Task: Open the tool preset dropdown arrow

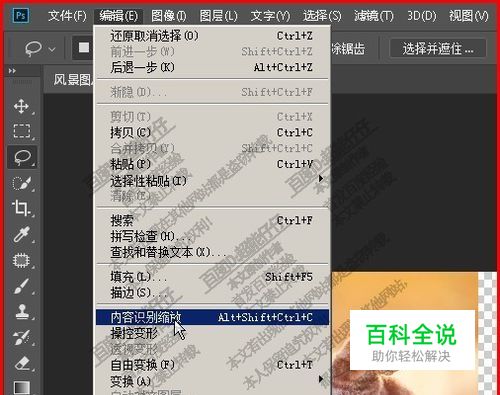Action: (52, 49)
